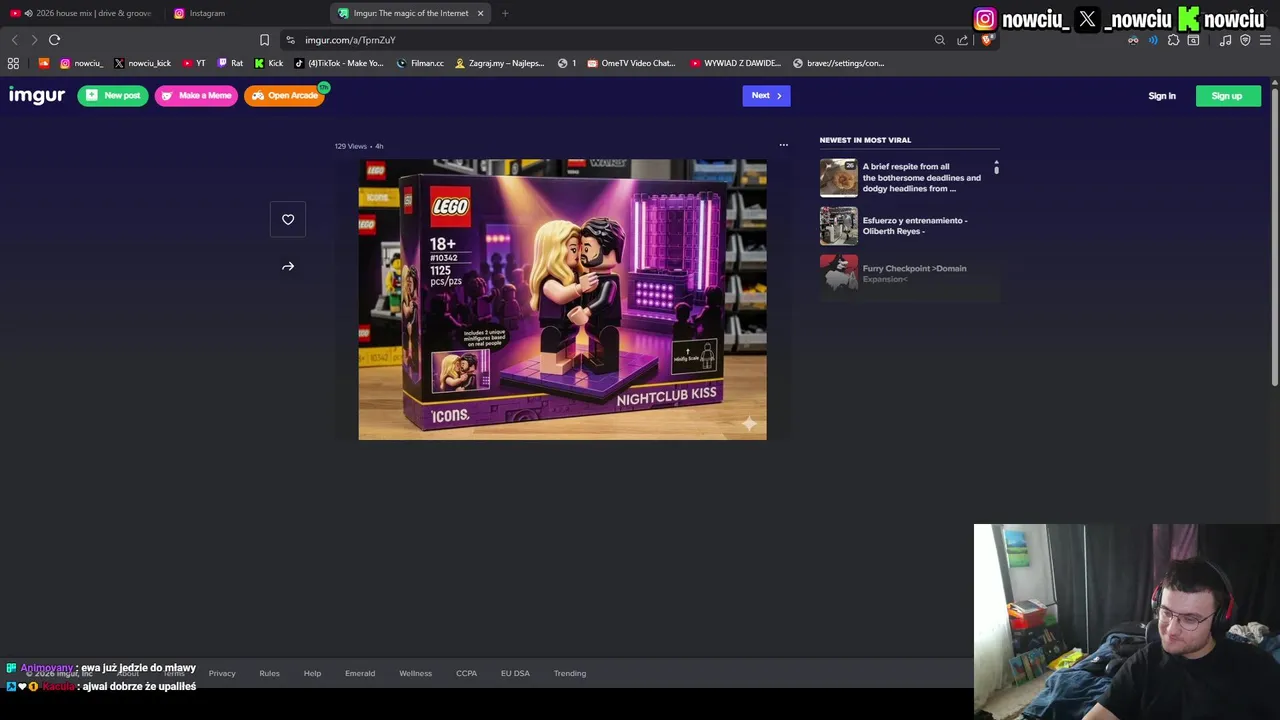
Task: Click Sign in
Action: [x=1162, y=96]
